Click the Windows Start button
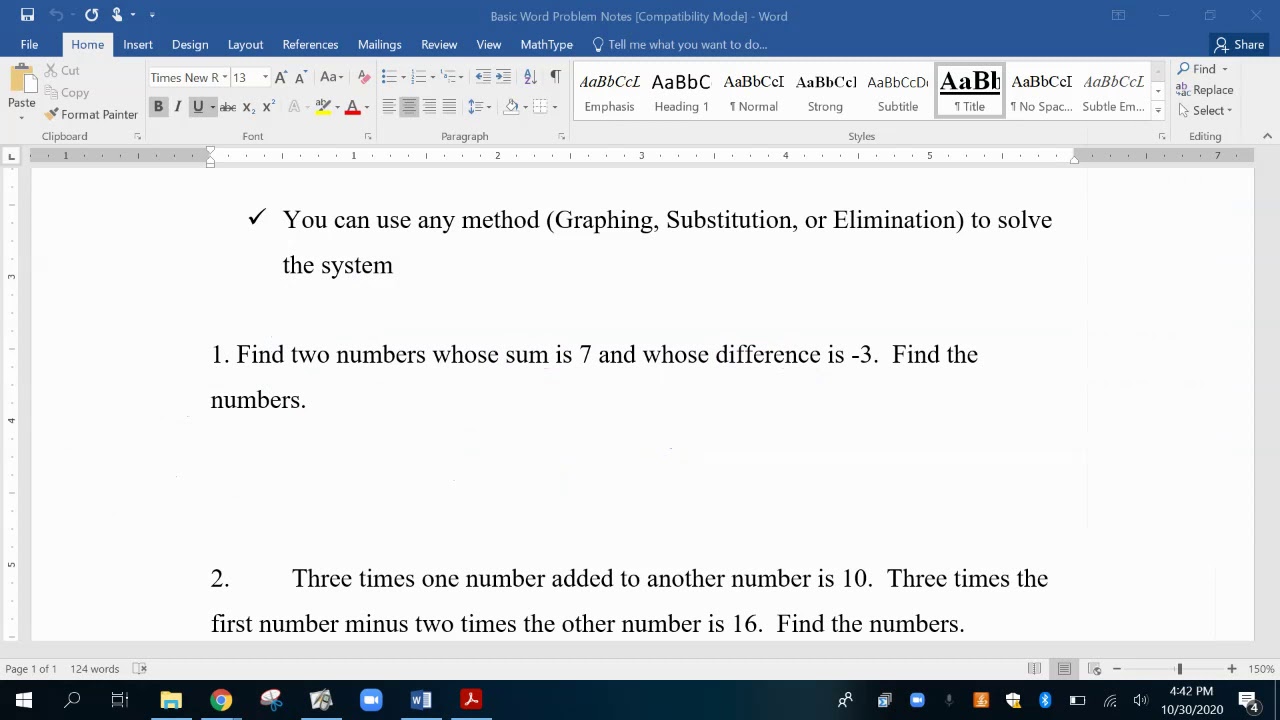Viewport: 1280px width, 720px height. 23,700
